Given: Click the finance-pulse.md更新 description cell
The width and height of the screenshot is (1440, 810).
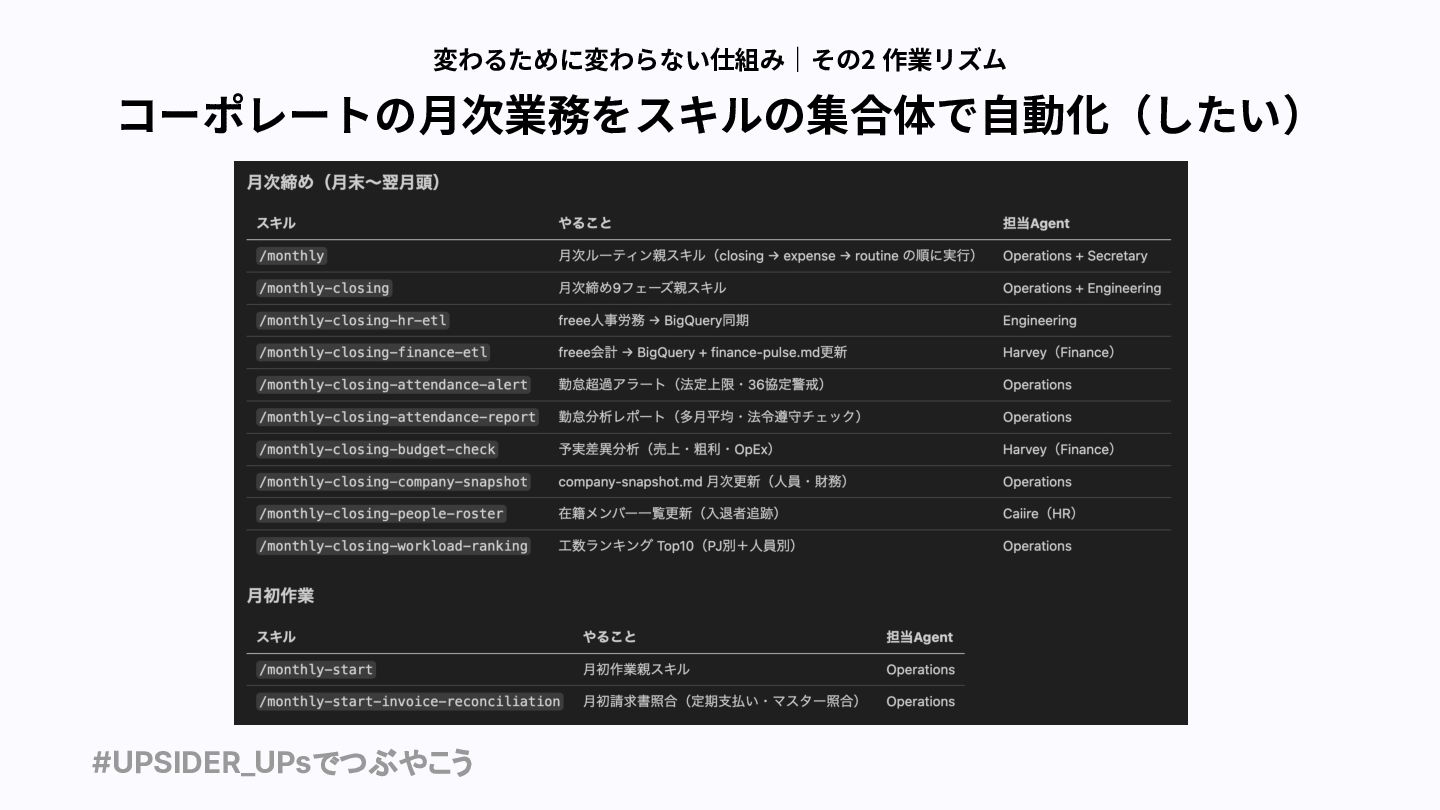Looking at the screenshot, I should 703,353.
